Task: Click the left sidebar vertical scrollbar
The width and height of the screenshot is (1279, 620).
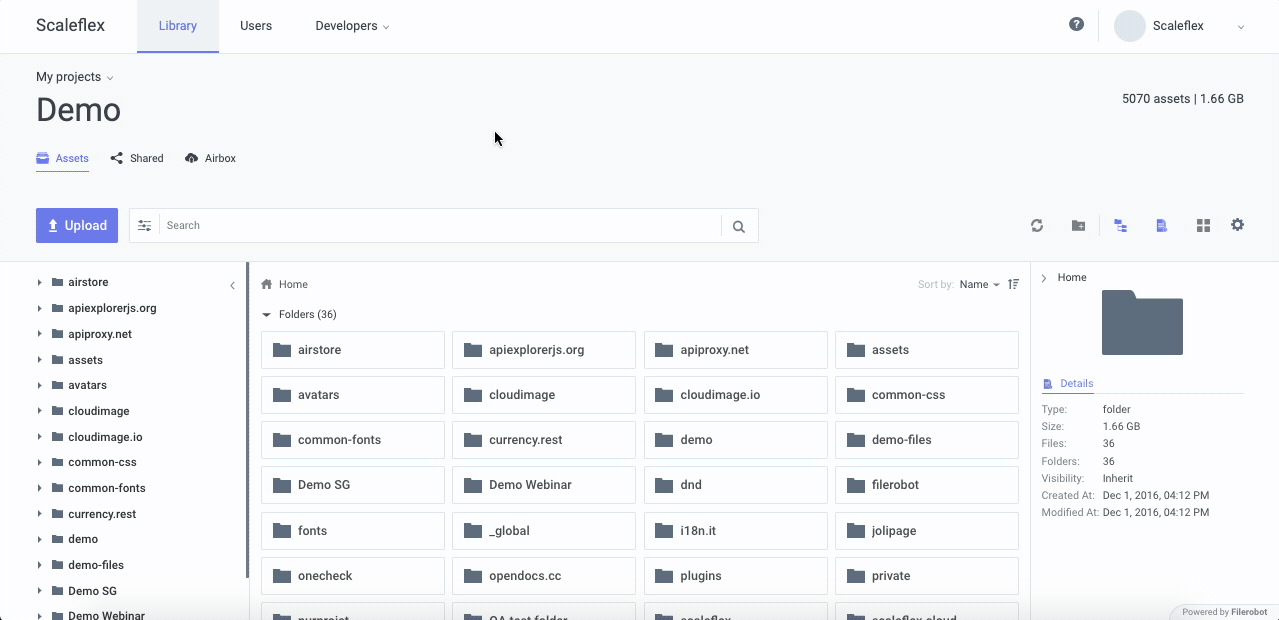Action: pos(247,420)
